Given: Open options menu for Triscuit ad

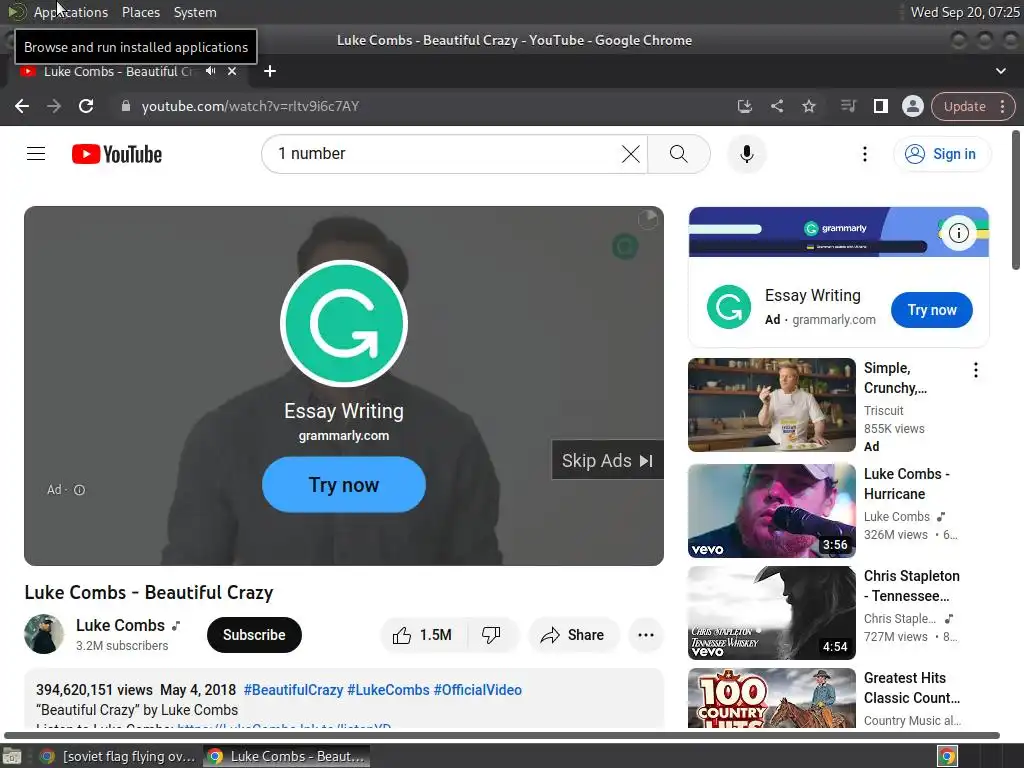Looking at the screenshot, I should coord(976,370).
